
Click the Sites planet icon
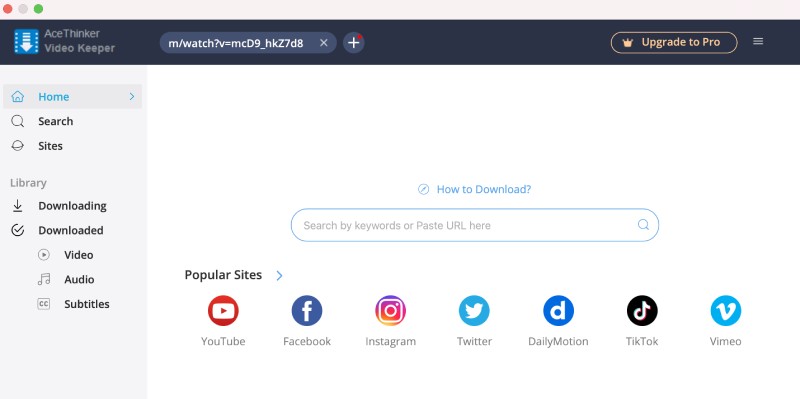[18, 146]
